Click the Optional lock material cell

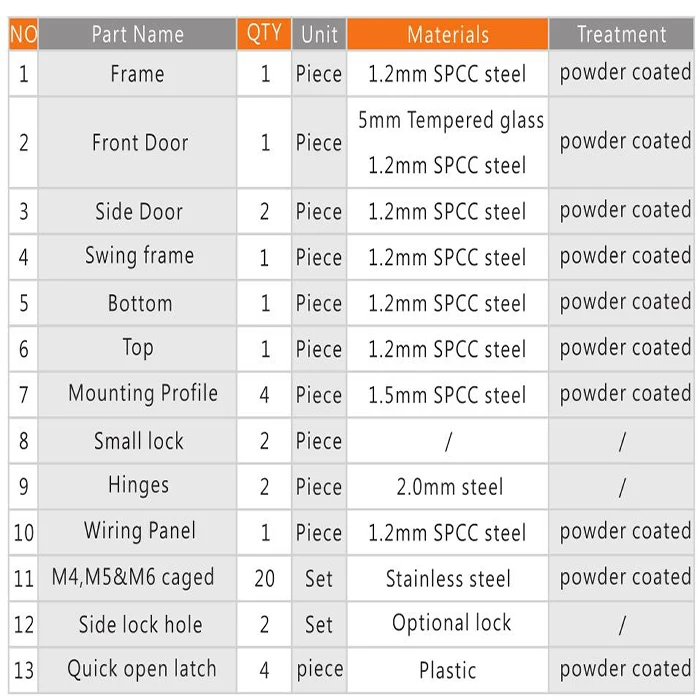click(x=451, y=624)
